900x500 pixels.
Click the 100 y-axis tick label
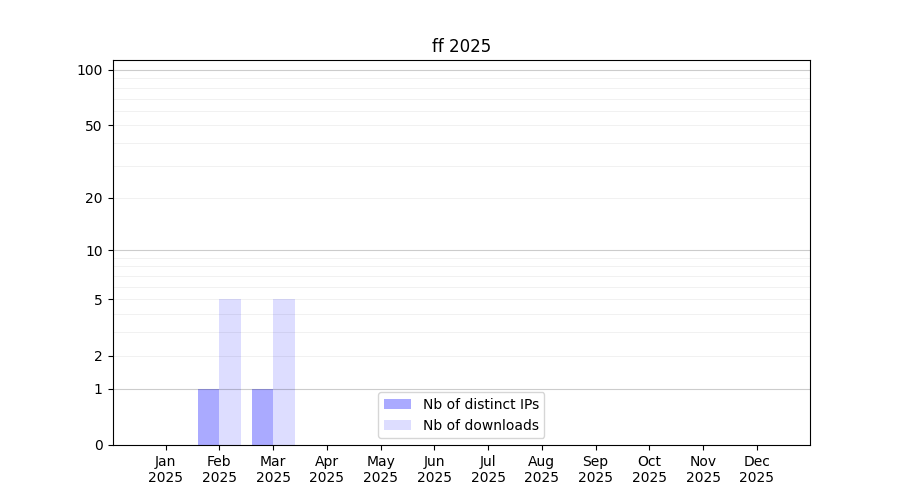tap(90, 70)
